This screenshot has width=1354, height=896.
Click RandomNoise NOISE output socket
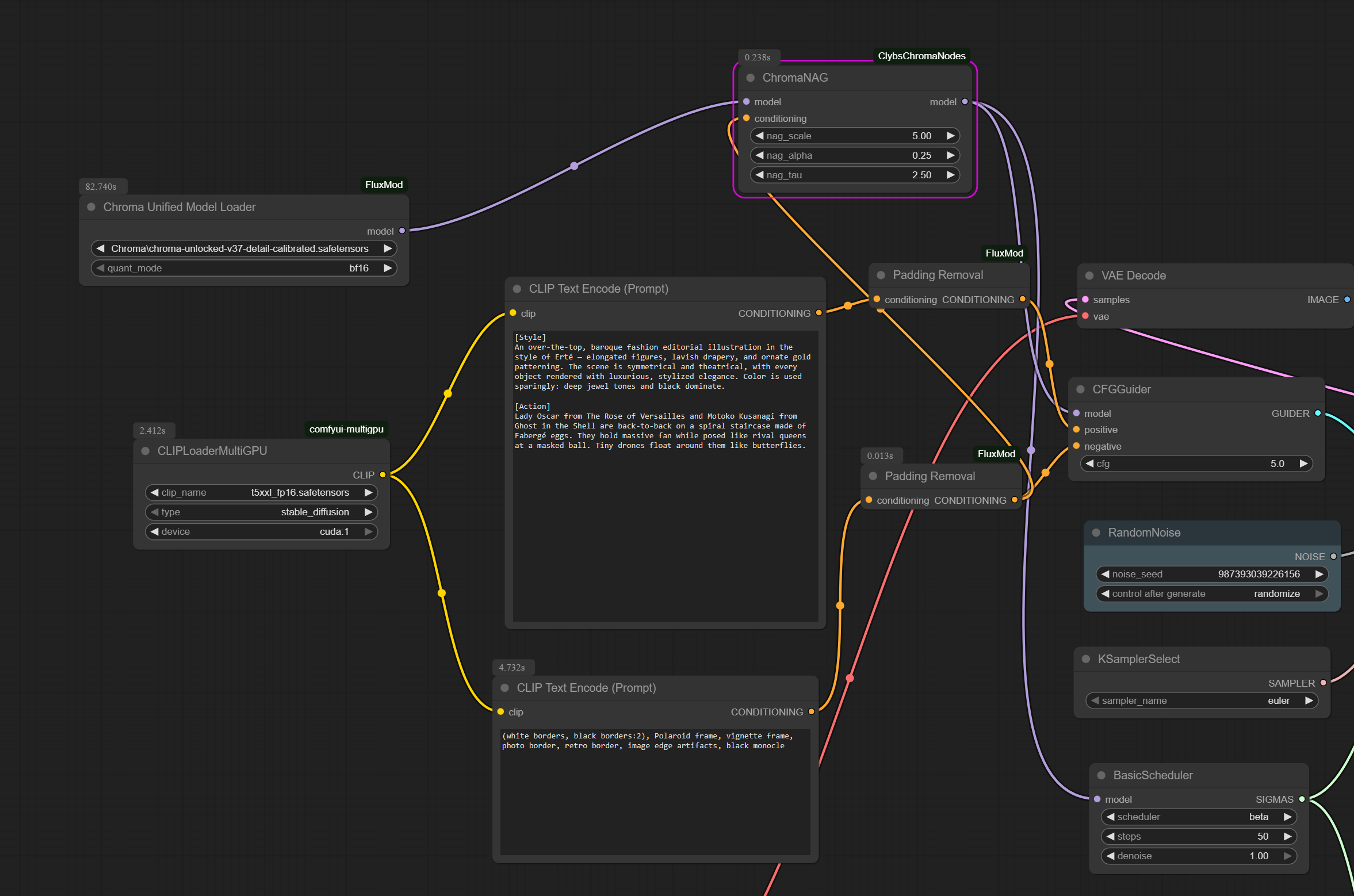1333,557
